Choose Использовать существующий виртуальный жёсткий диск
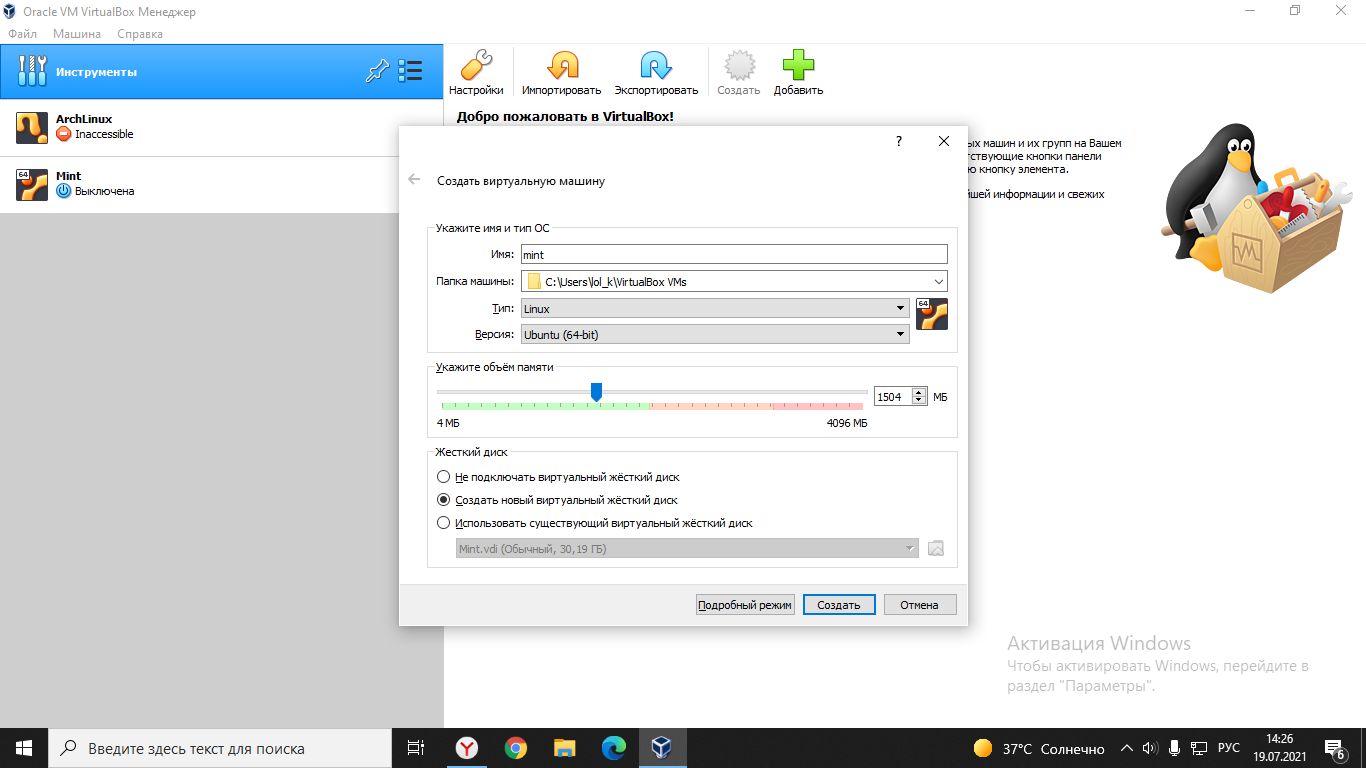Viewport: 1366px width, 768px height. (x=443, y=522)
